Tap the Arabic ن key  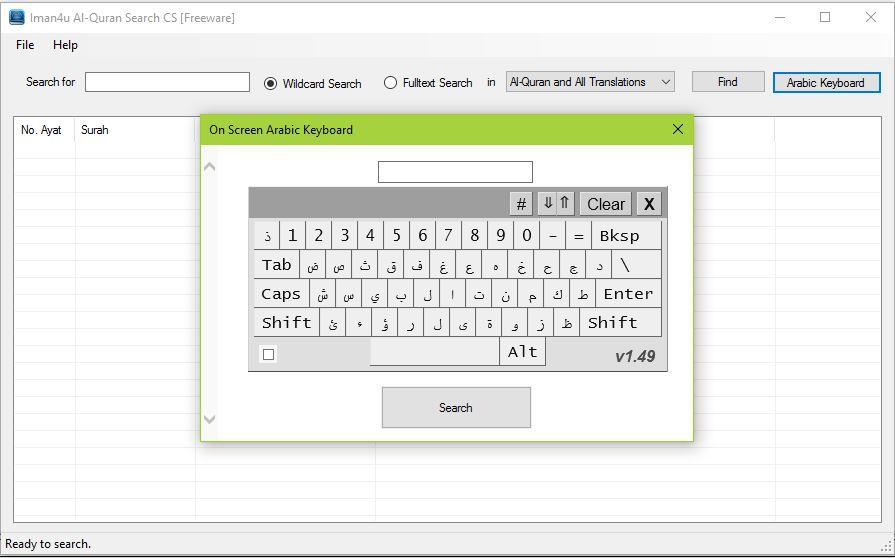click(505, 294)
